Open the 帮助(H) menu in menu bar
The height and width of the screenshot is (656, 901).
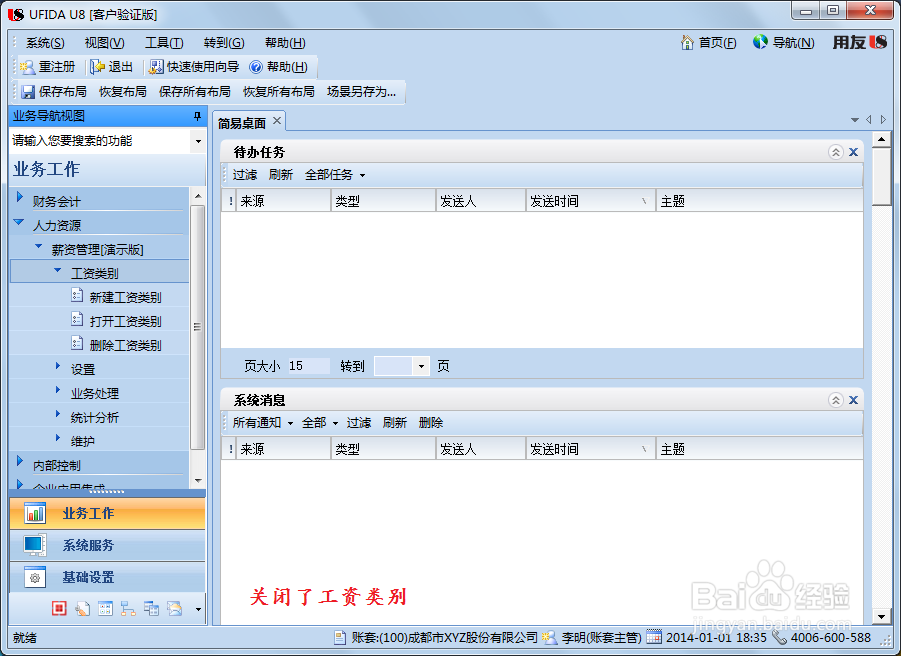(285, 43)
